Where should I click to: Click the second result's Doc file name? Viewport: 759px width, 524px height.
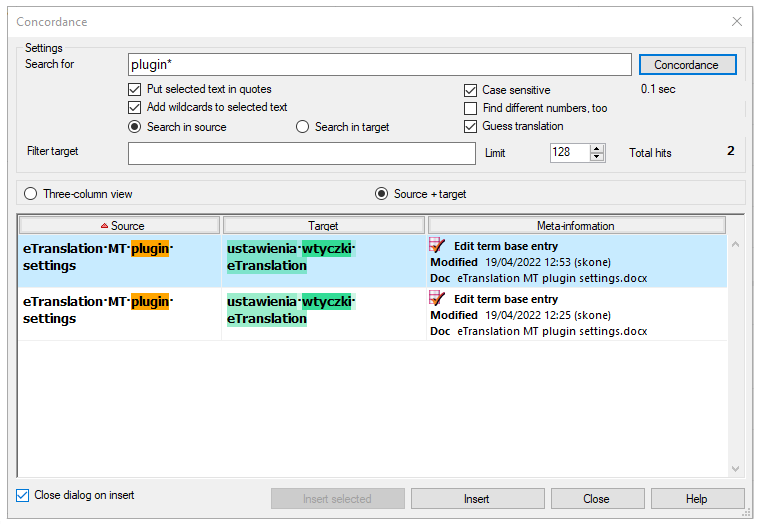pos(552,331)
